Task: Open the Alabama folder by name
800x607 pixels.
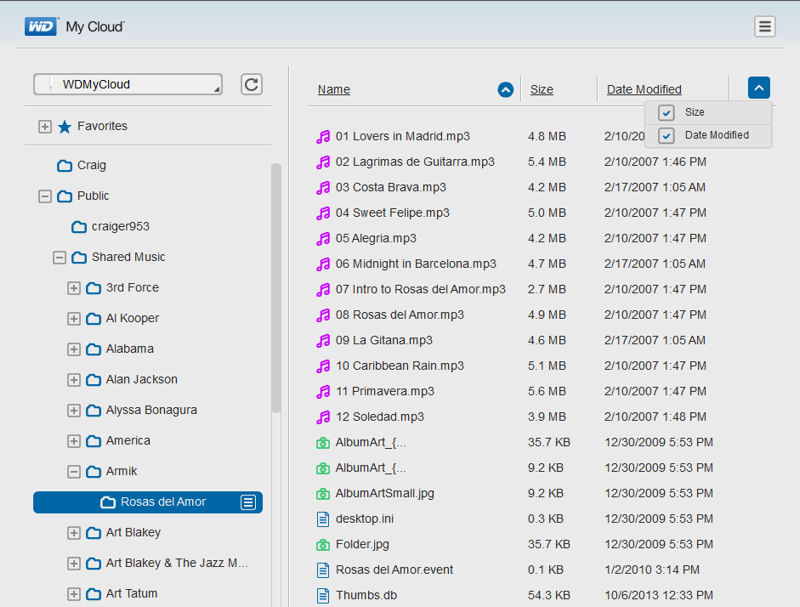Action: [x=130, y=349]
